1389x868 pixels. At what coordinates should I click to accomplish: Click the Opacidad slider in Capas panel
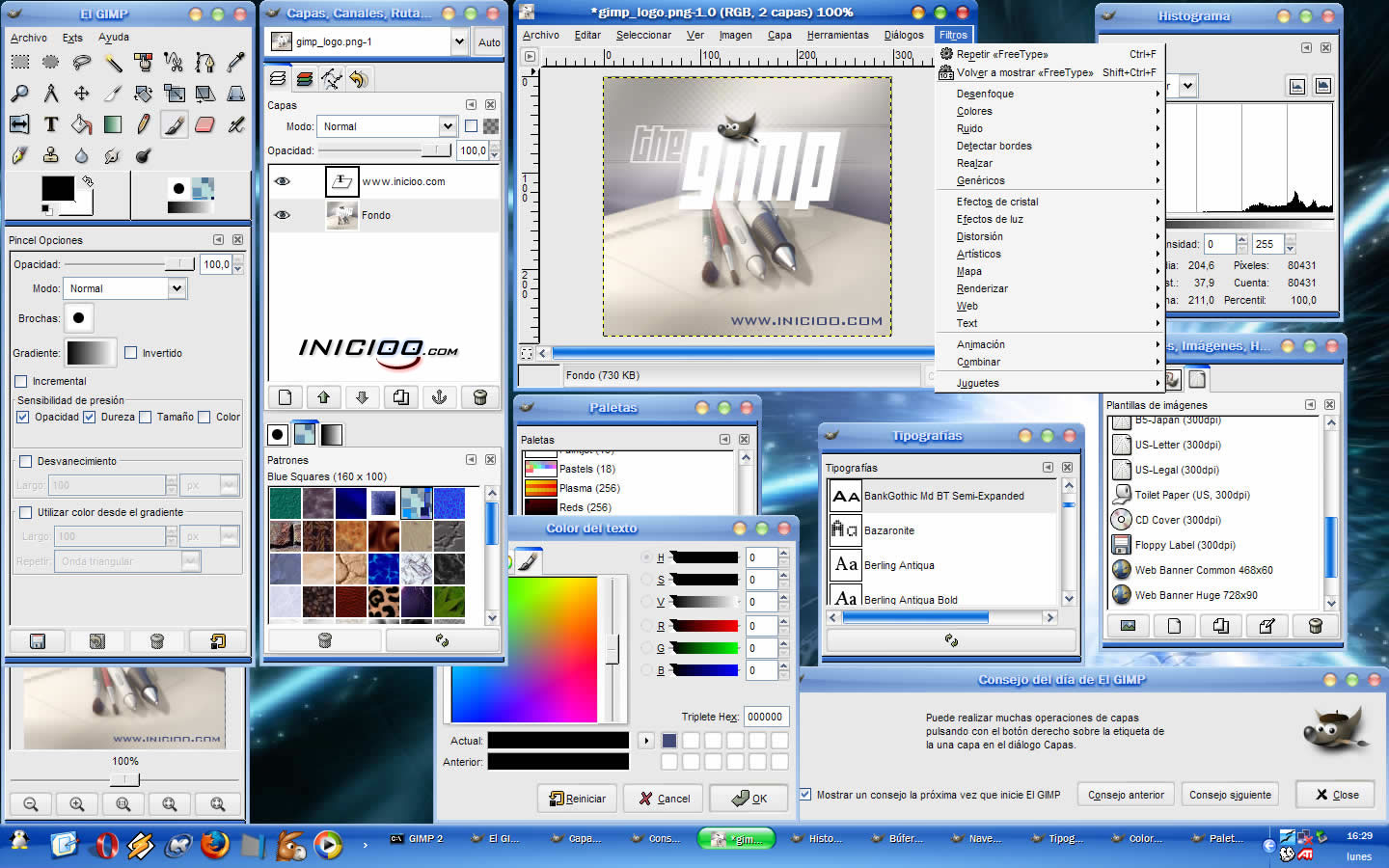pyautogui.click(x=385, y=150)
